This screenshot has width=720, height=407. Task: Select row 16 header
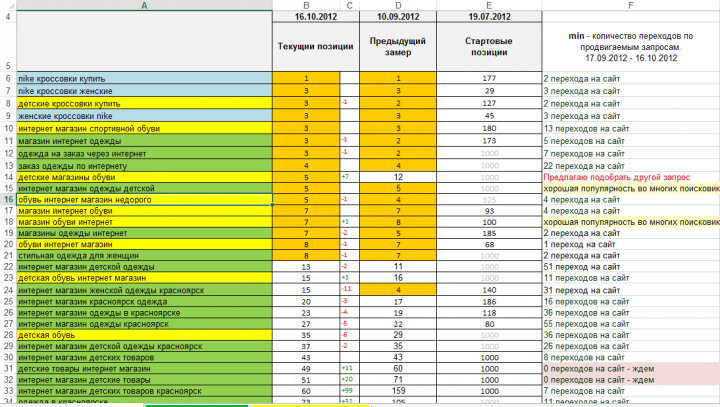(x=8, y=199)
